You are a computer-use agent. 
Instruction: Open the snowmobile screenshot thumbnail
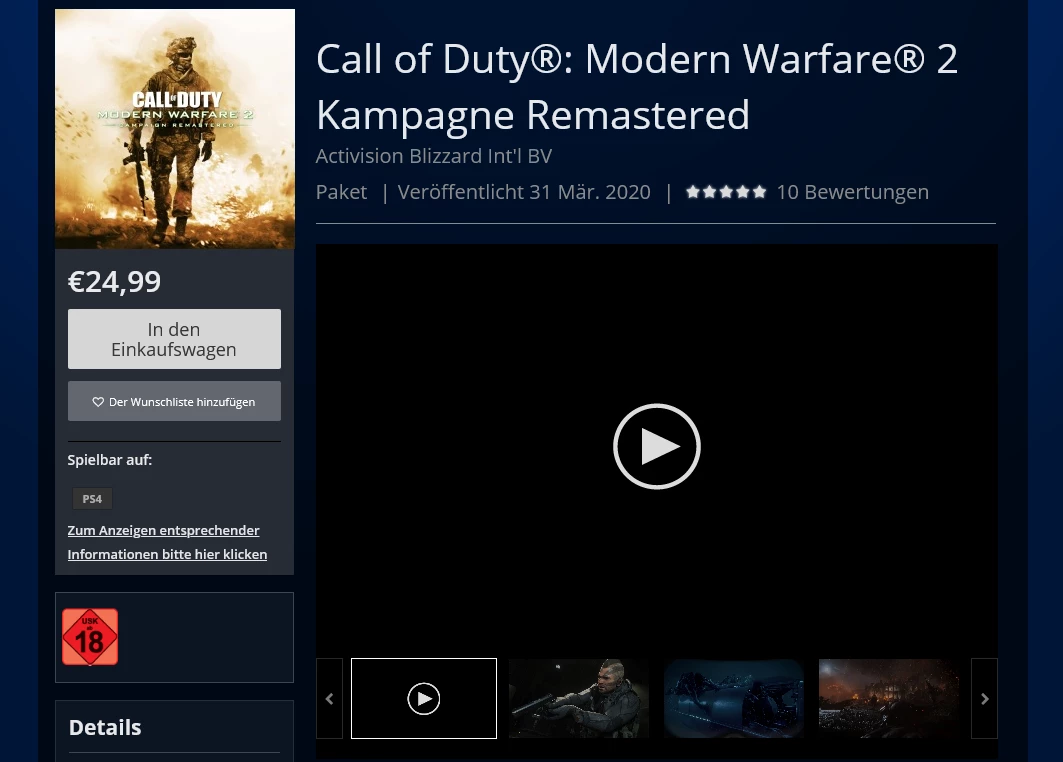[733, 698]
